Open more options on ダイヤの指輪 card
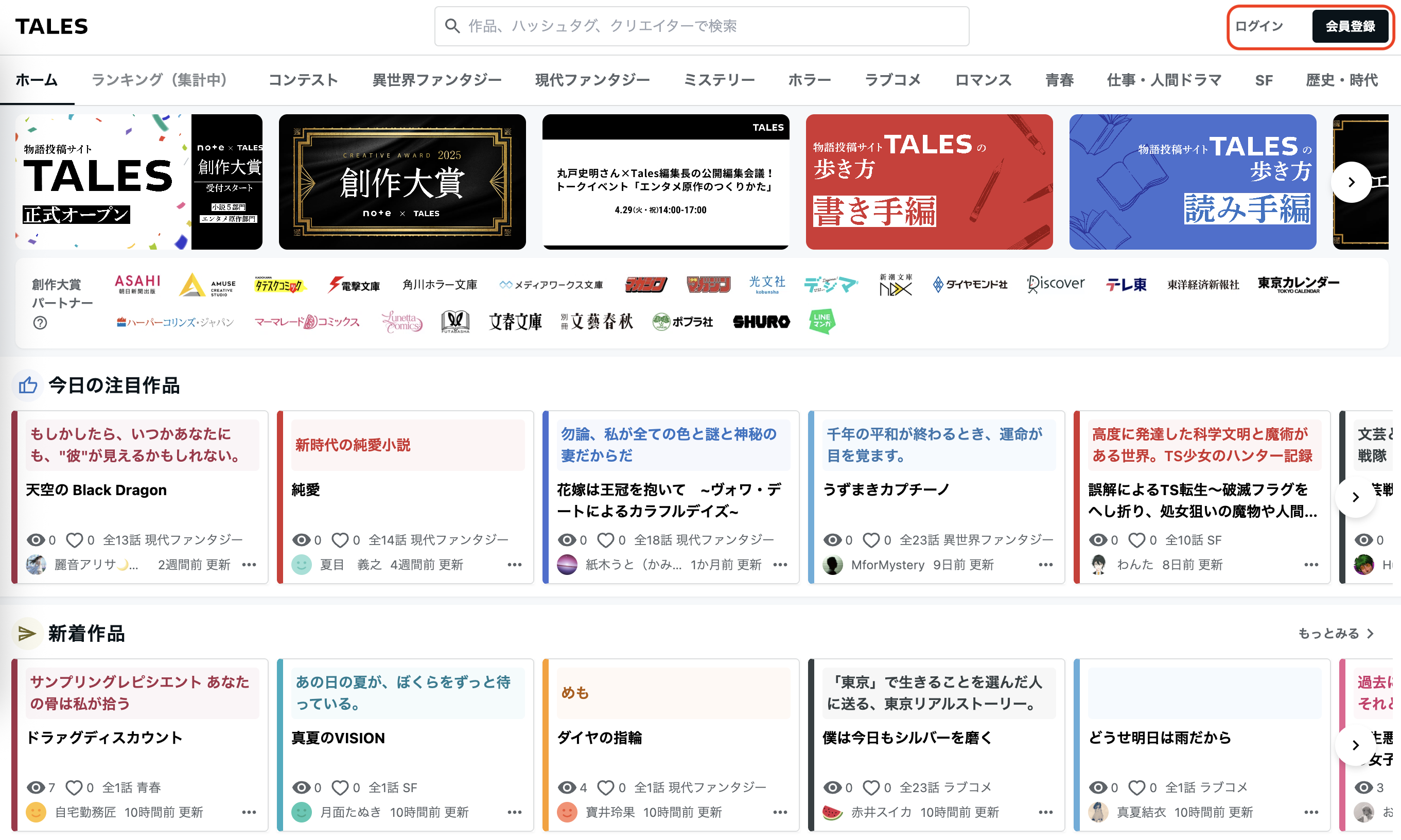The image size is (1401, 840). [780, 812]
